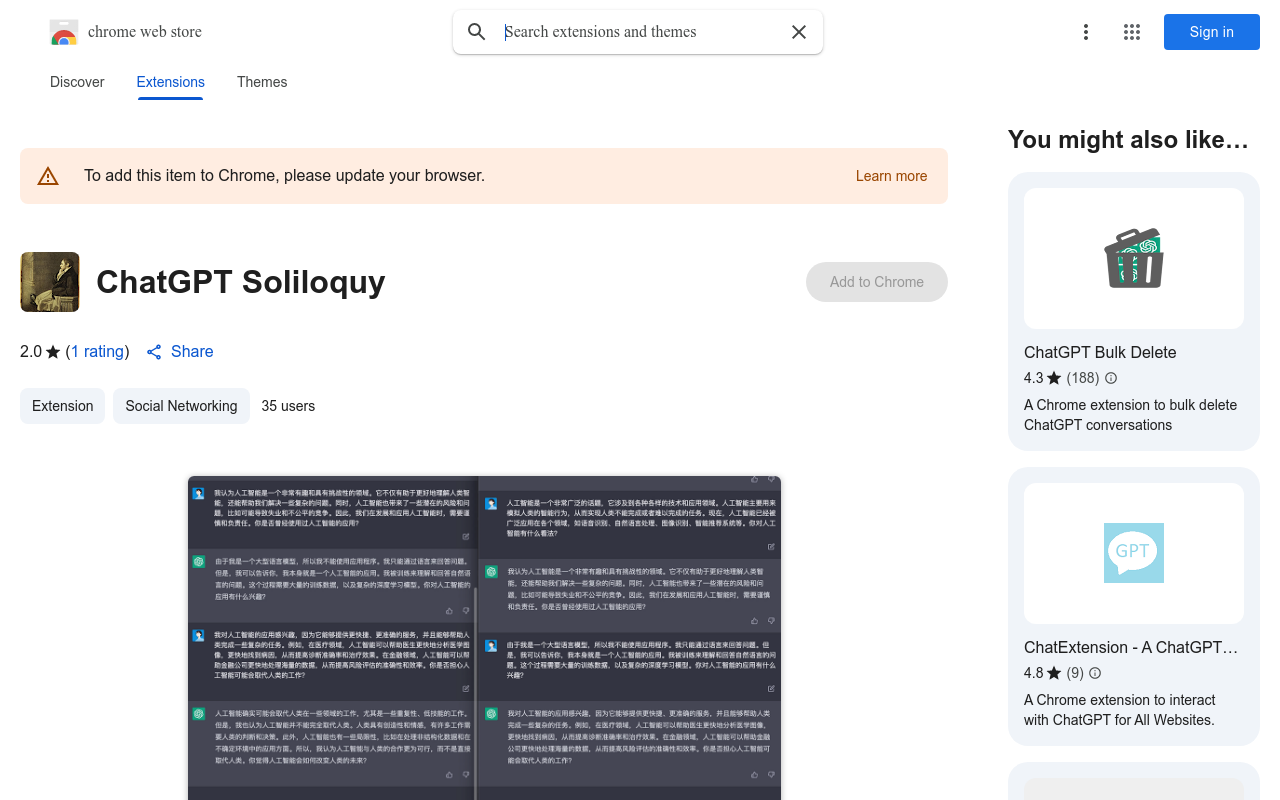Click the ChatGPT Soliloquy title text
1280x800 pixels.
[x=241, y=282]
